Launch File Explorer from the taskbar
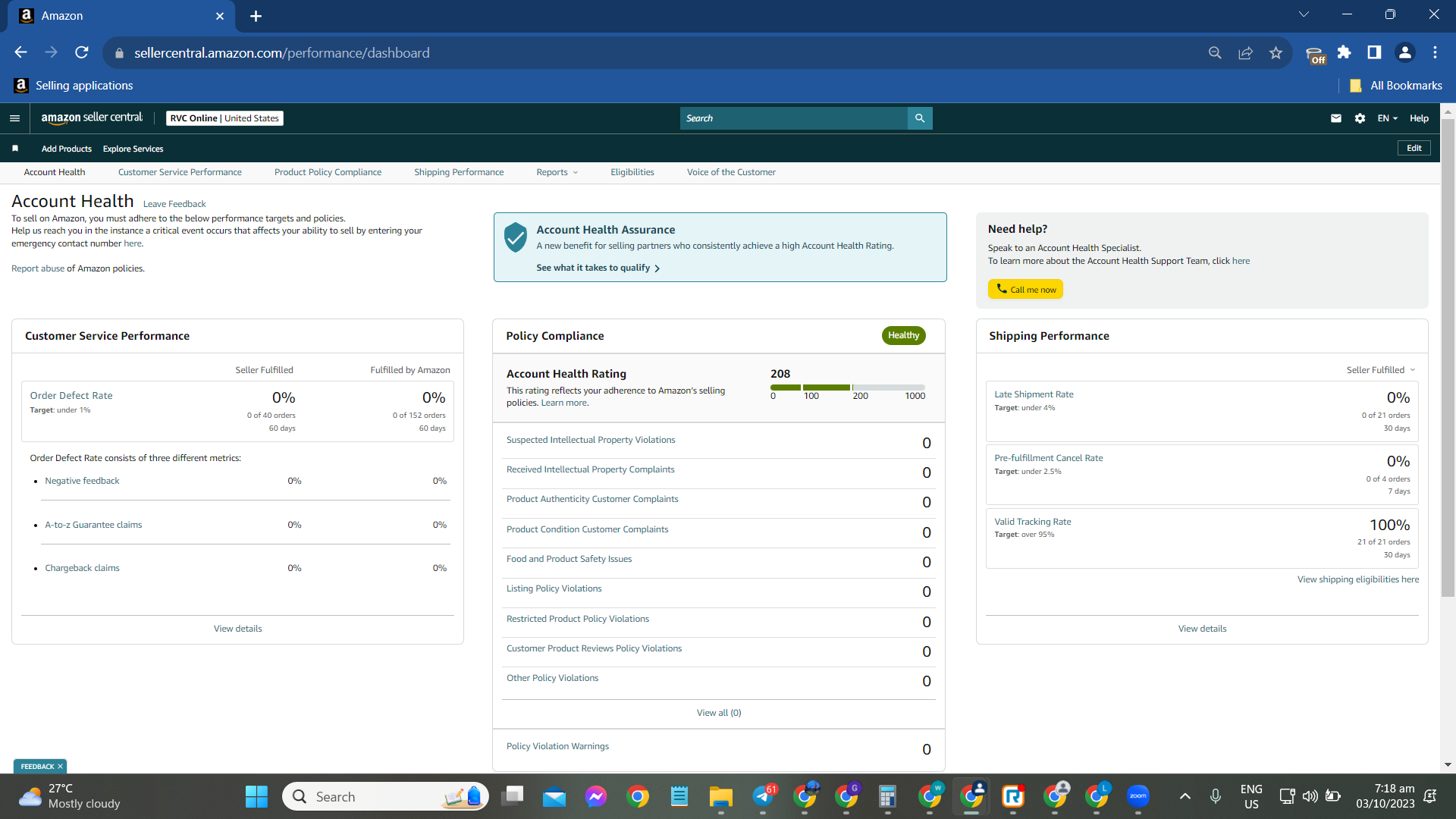This screenshot has width=1456, height=819. tap(720, 796)
